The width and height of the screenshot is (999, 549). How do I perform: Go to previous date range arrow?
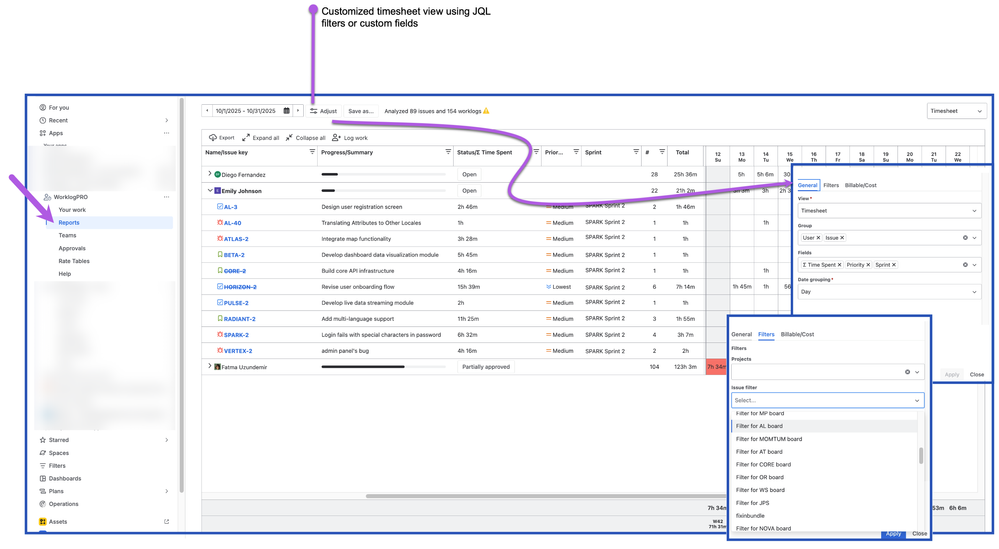(207, 111)
